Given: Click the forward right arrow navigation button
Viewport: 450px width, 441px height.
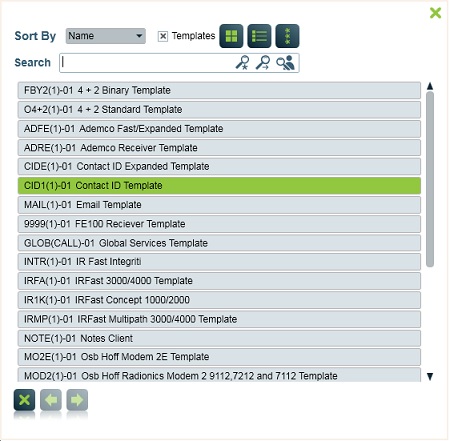Looking at the screenshot, I should pyautogui.click(x=77, y=400).
